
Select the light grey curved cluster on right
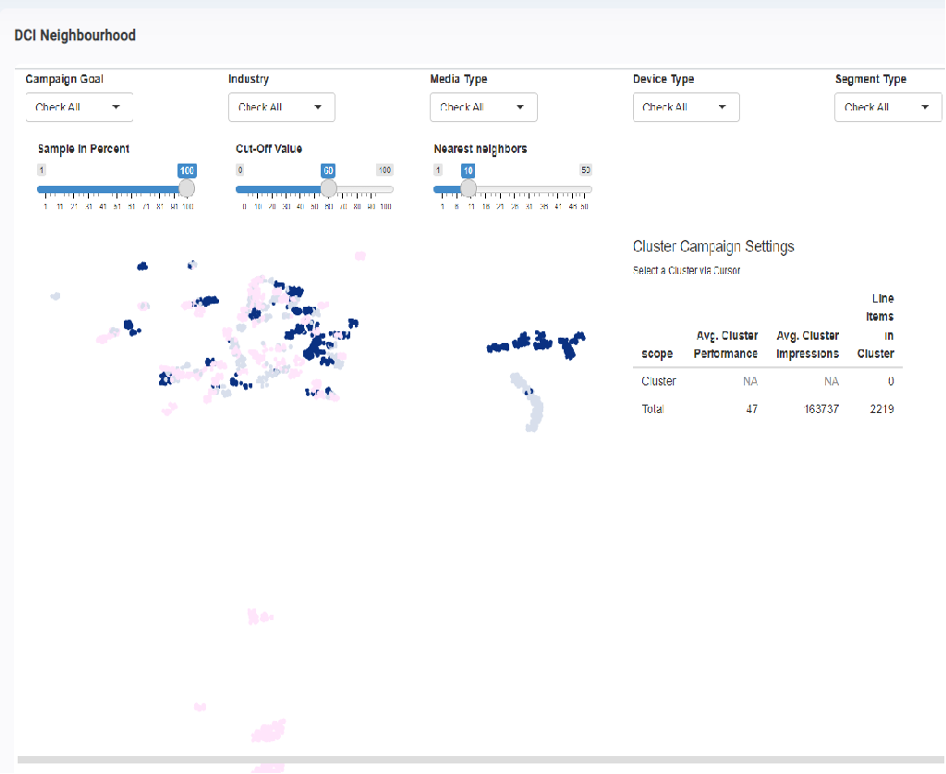[x=528, y=400]
